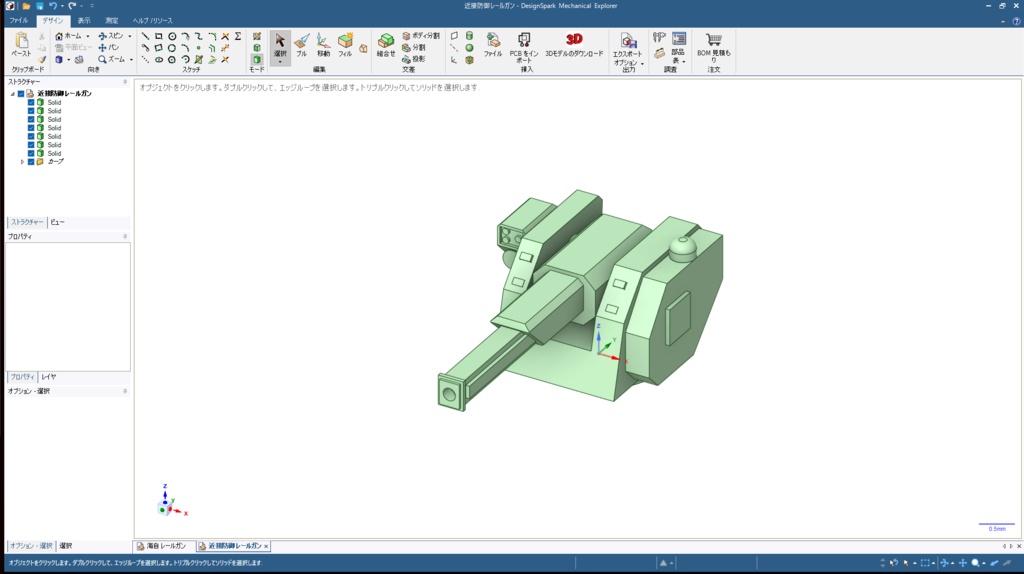This screenshot has width=1024, height=574.
Task: Toggle the カーブ visibility checkbox
Action: click(31, 162)
